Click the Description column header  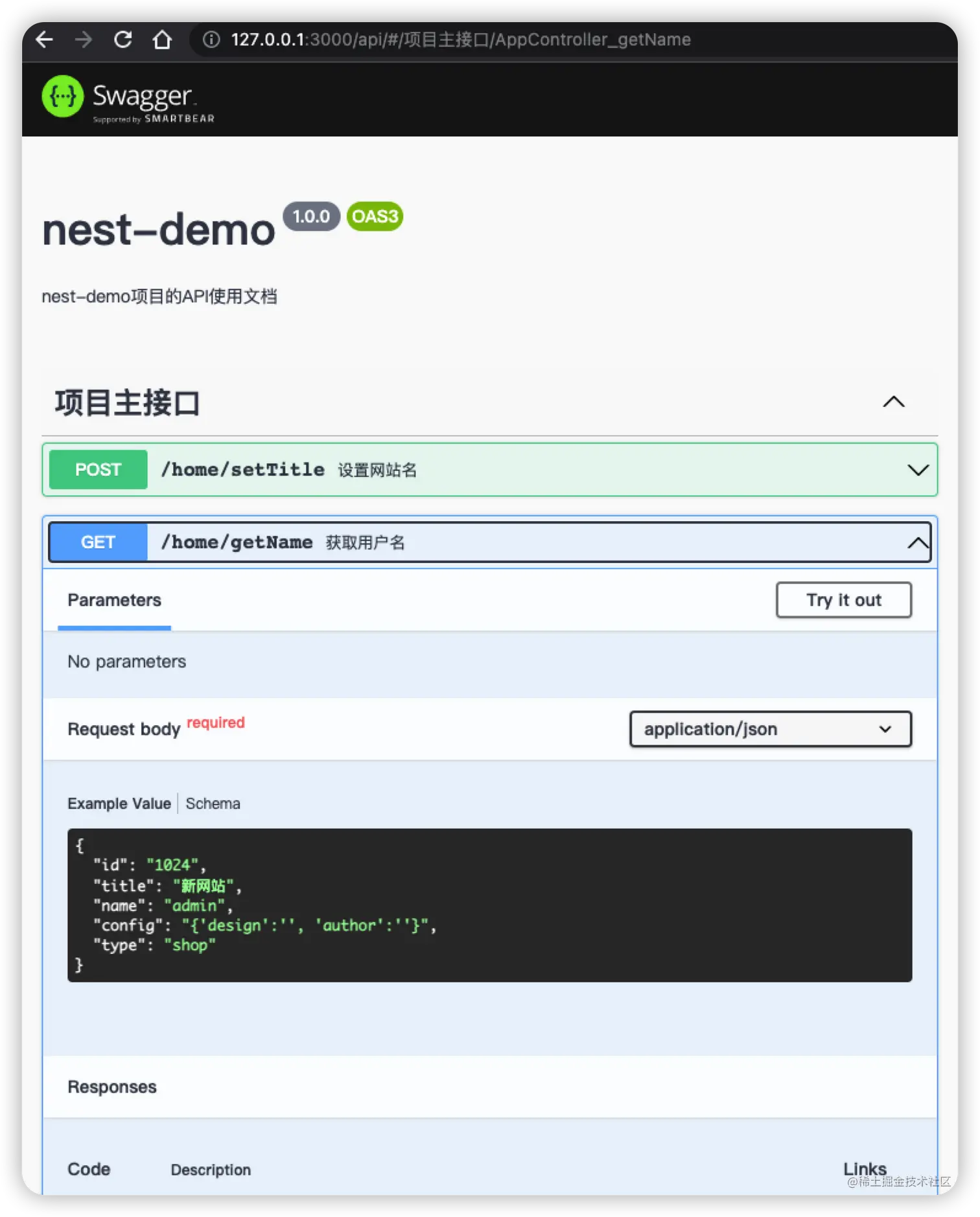[211, 1170]
